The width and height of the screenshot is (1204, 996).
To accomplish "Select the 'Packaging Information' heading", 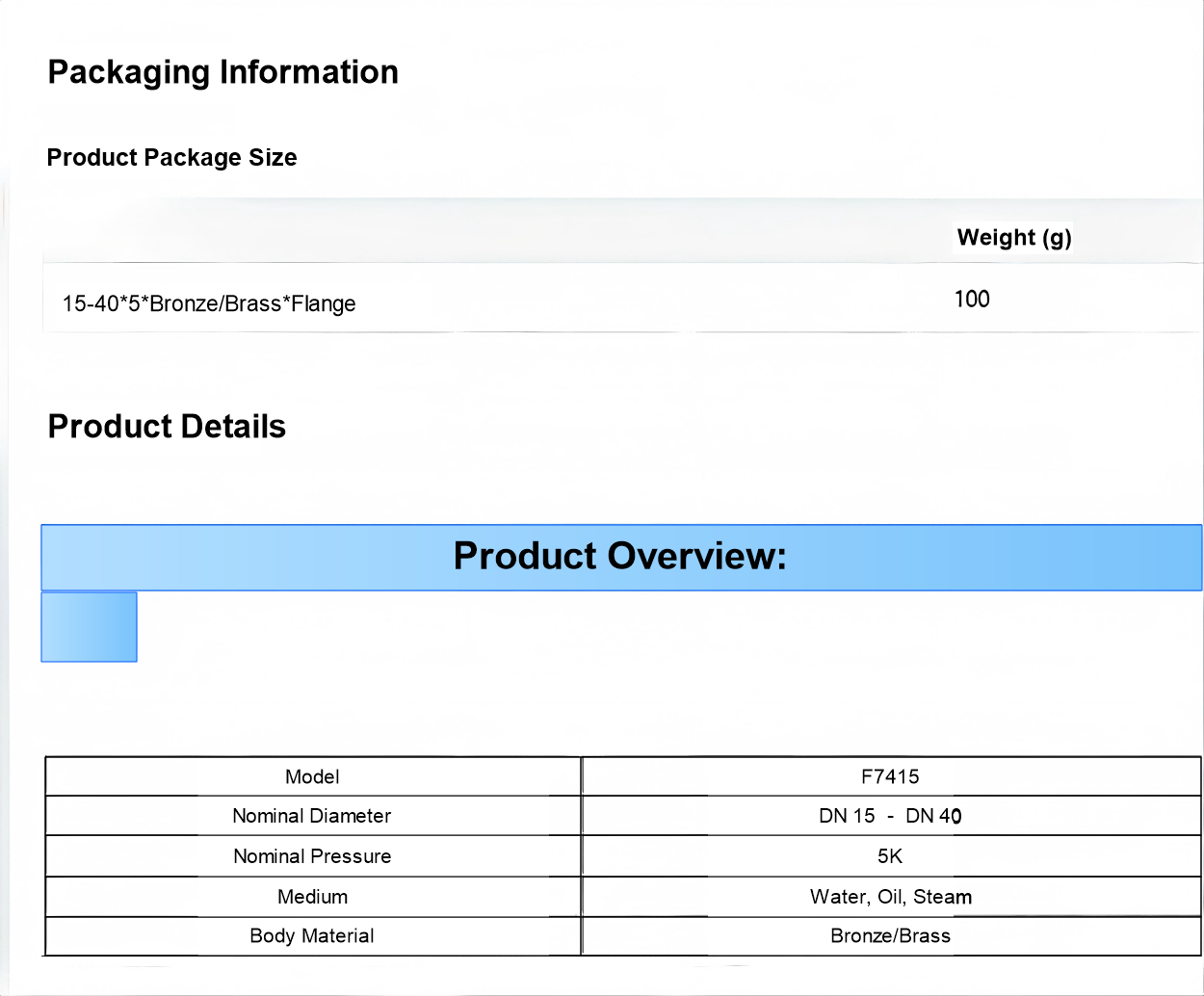I will (222, 72).
